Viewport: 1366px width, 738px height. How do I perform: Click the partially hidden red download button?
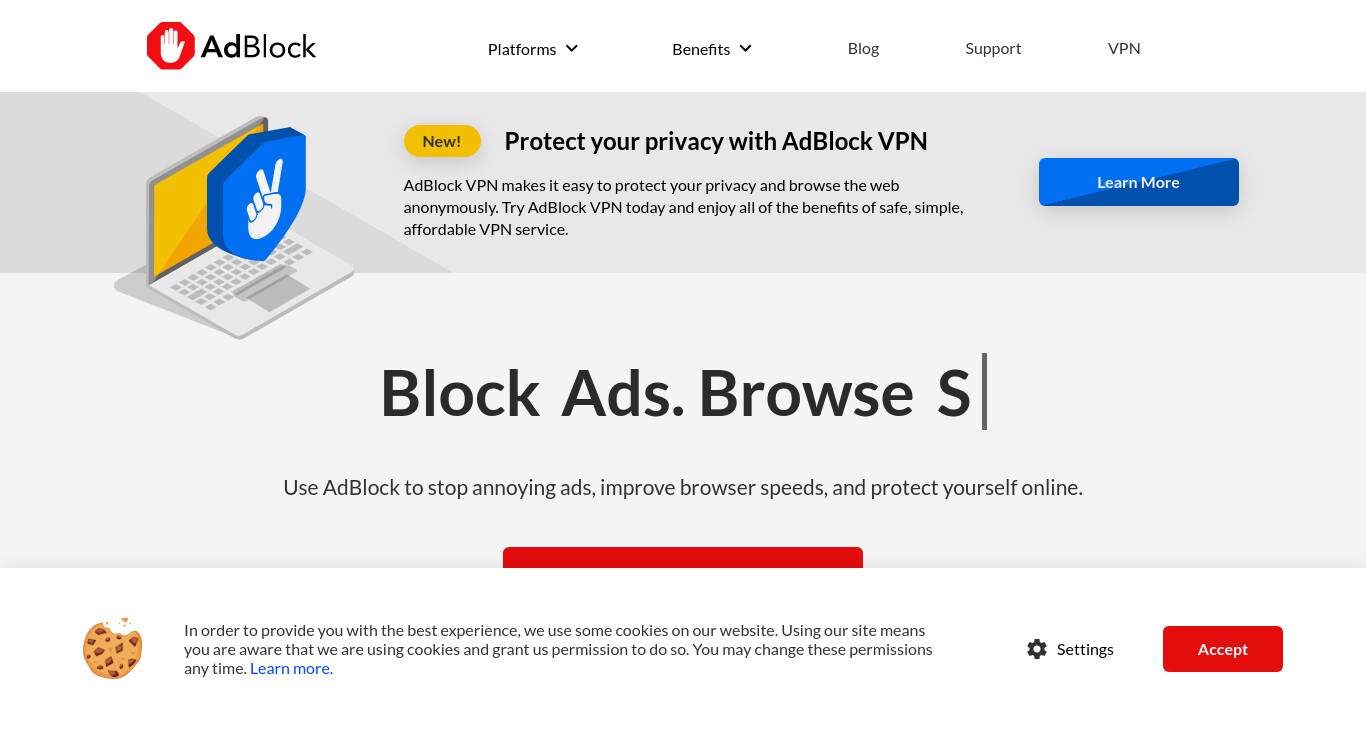(x=683, y=557)
